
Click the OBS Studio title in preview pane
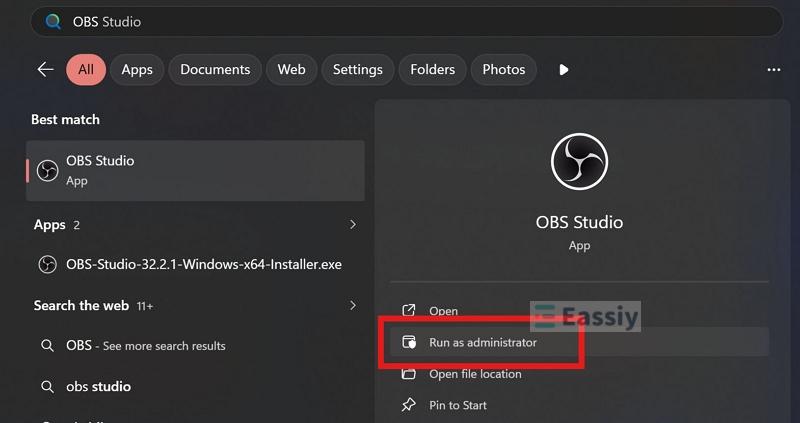(x=579, y=222)
